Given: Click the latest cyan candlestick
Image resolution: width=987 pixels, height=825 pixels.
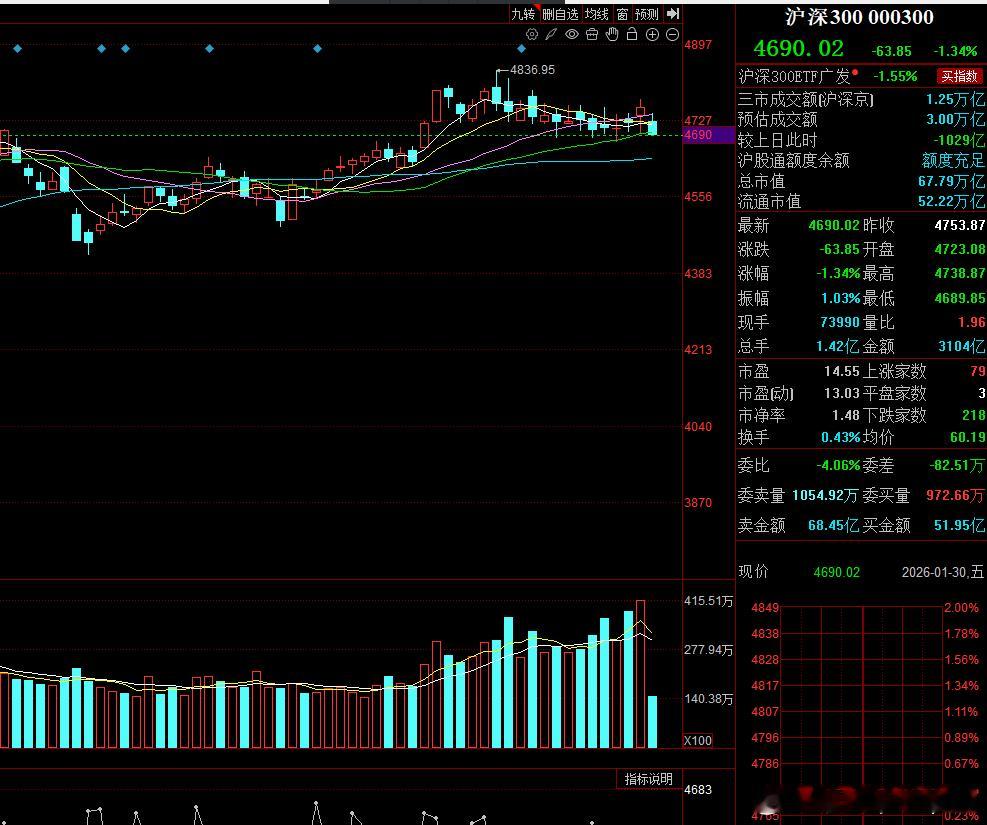Looking at the screenshot, I should pyautogui.click(x=652, y=128).
